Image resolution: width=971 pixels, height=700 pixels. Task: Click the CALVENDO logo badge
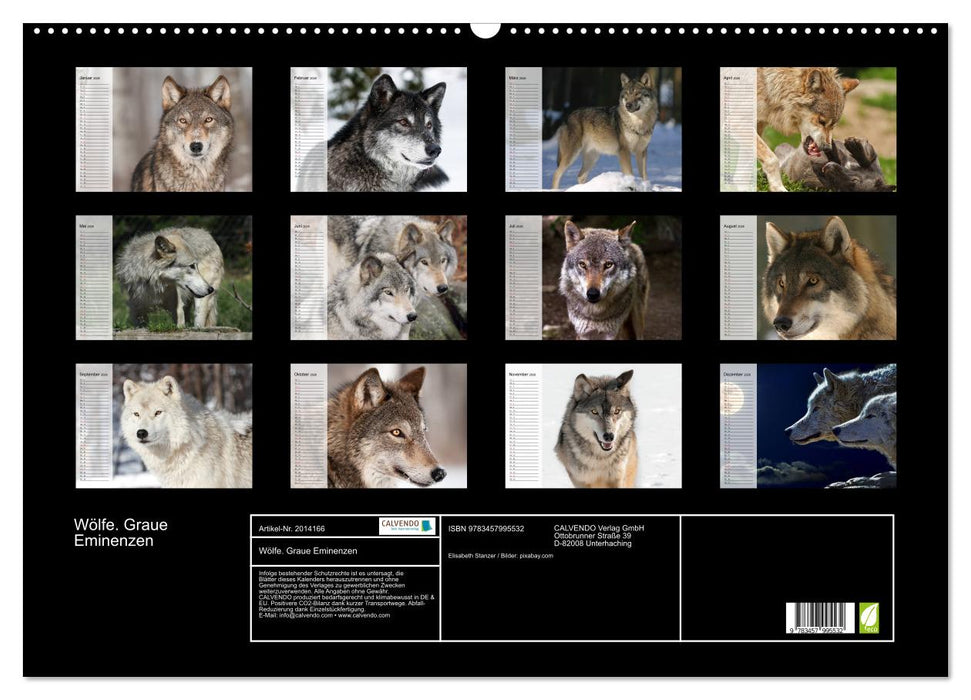407,526
